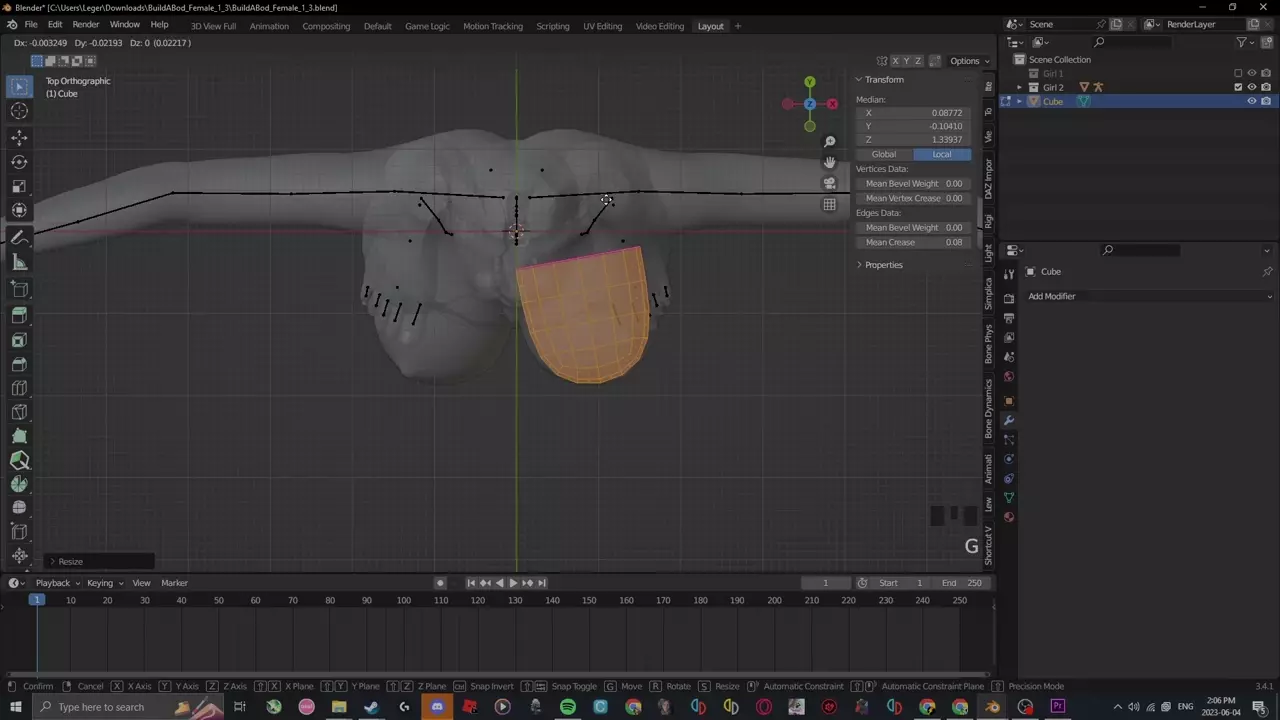Set transform median to Global
1280x720 pixels.
point(884,154)
